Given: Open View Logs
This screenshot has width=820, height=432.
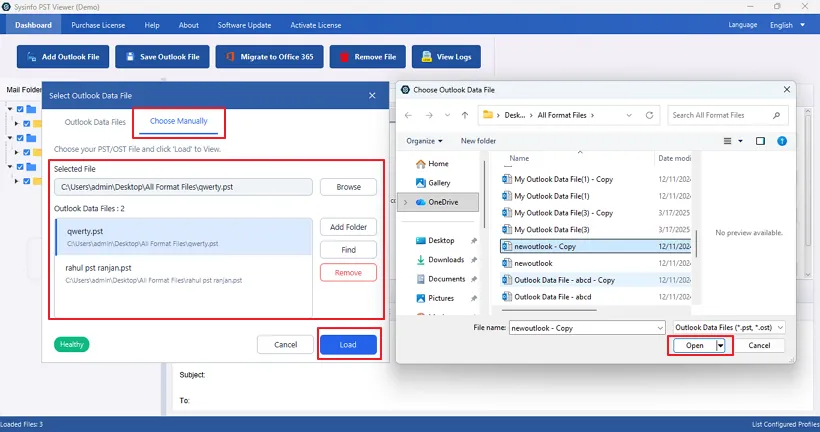Looking at the screenshot, I should click(x=446, y=56).
